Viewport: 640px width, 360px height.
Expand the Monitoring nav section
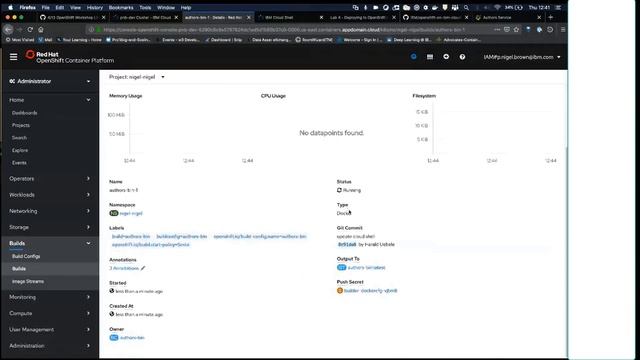[x=50, y=297]
